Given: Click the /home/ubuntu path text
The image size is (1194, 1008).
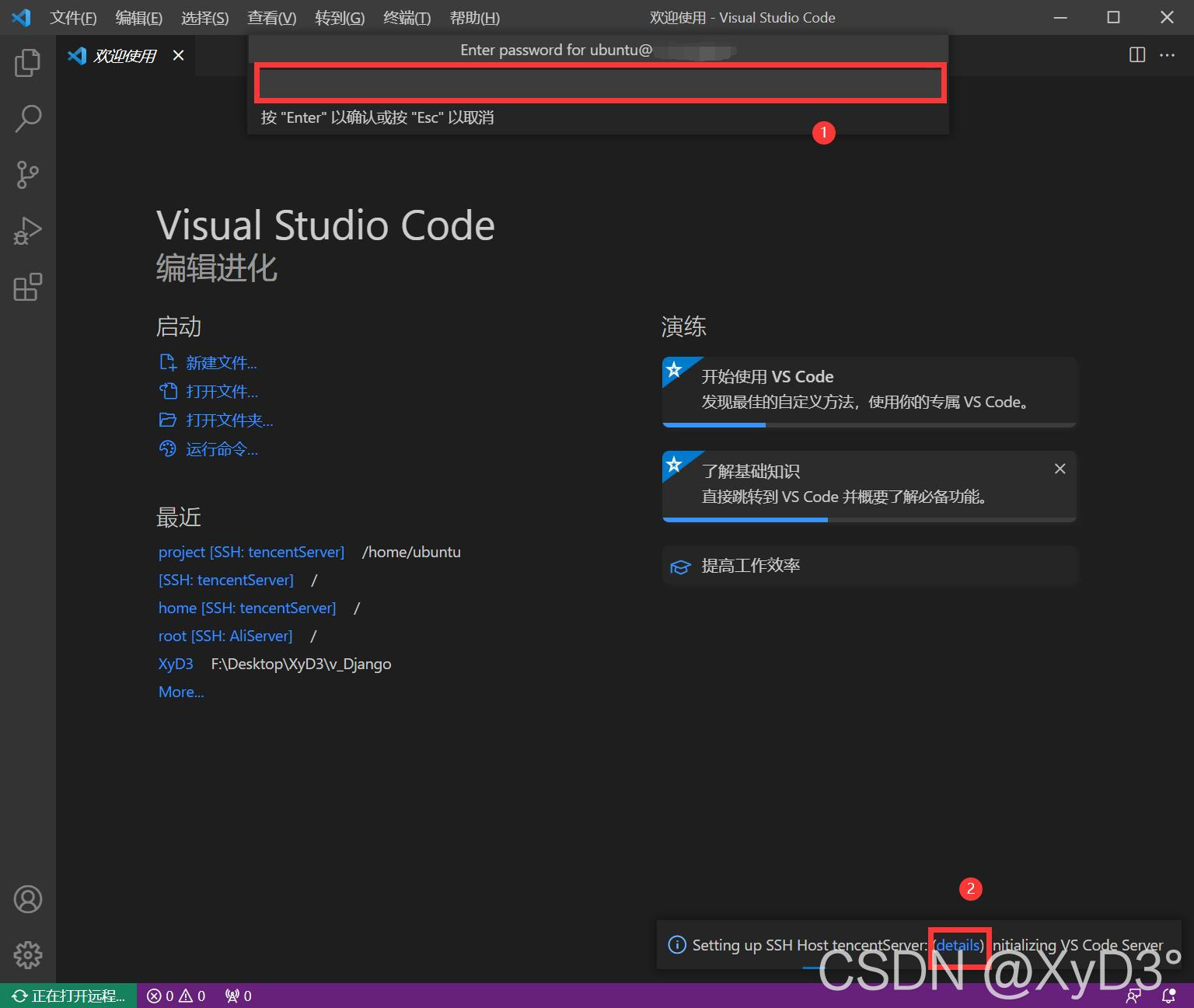Looking at the screenshot, I should (411, 552).
